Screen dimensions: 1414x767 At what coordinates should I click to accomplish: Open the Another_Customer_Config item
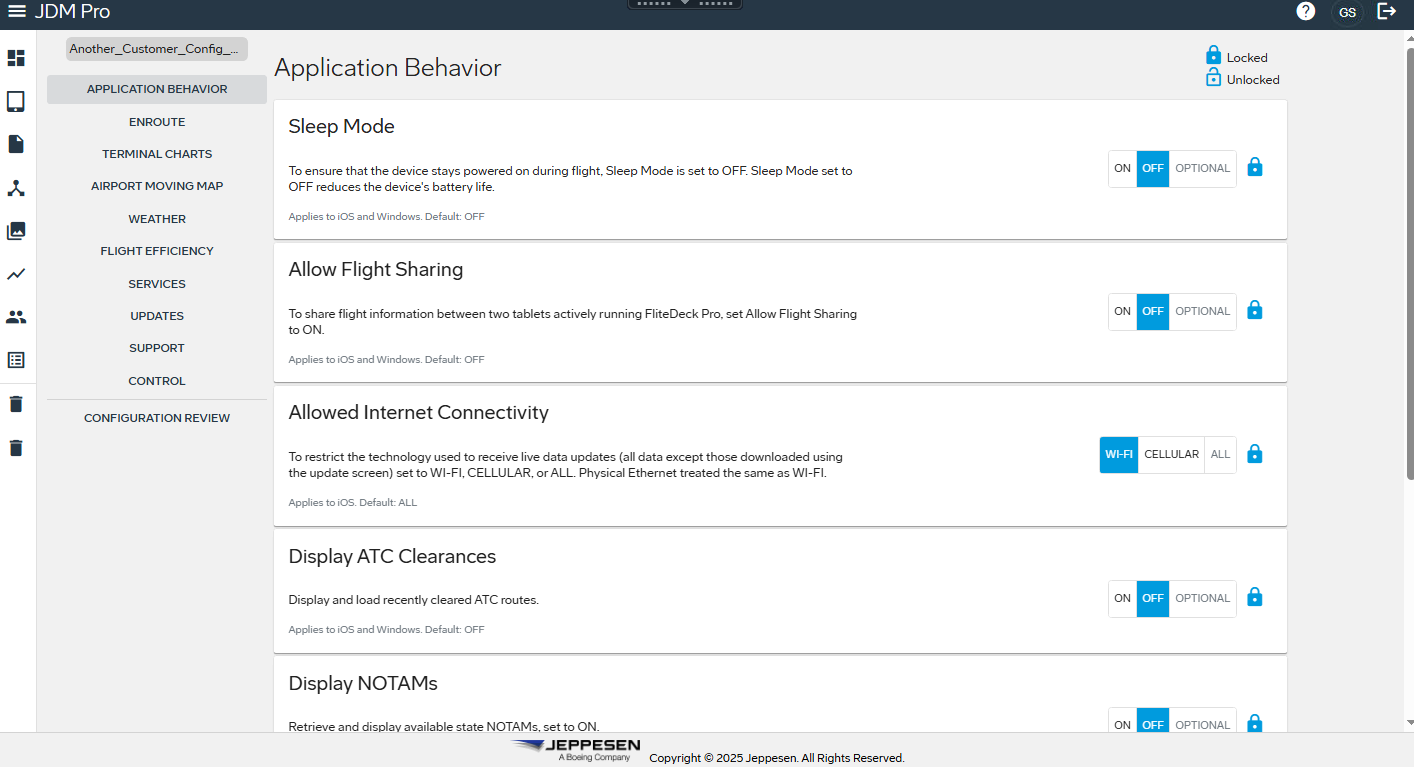[156, 48]
